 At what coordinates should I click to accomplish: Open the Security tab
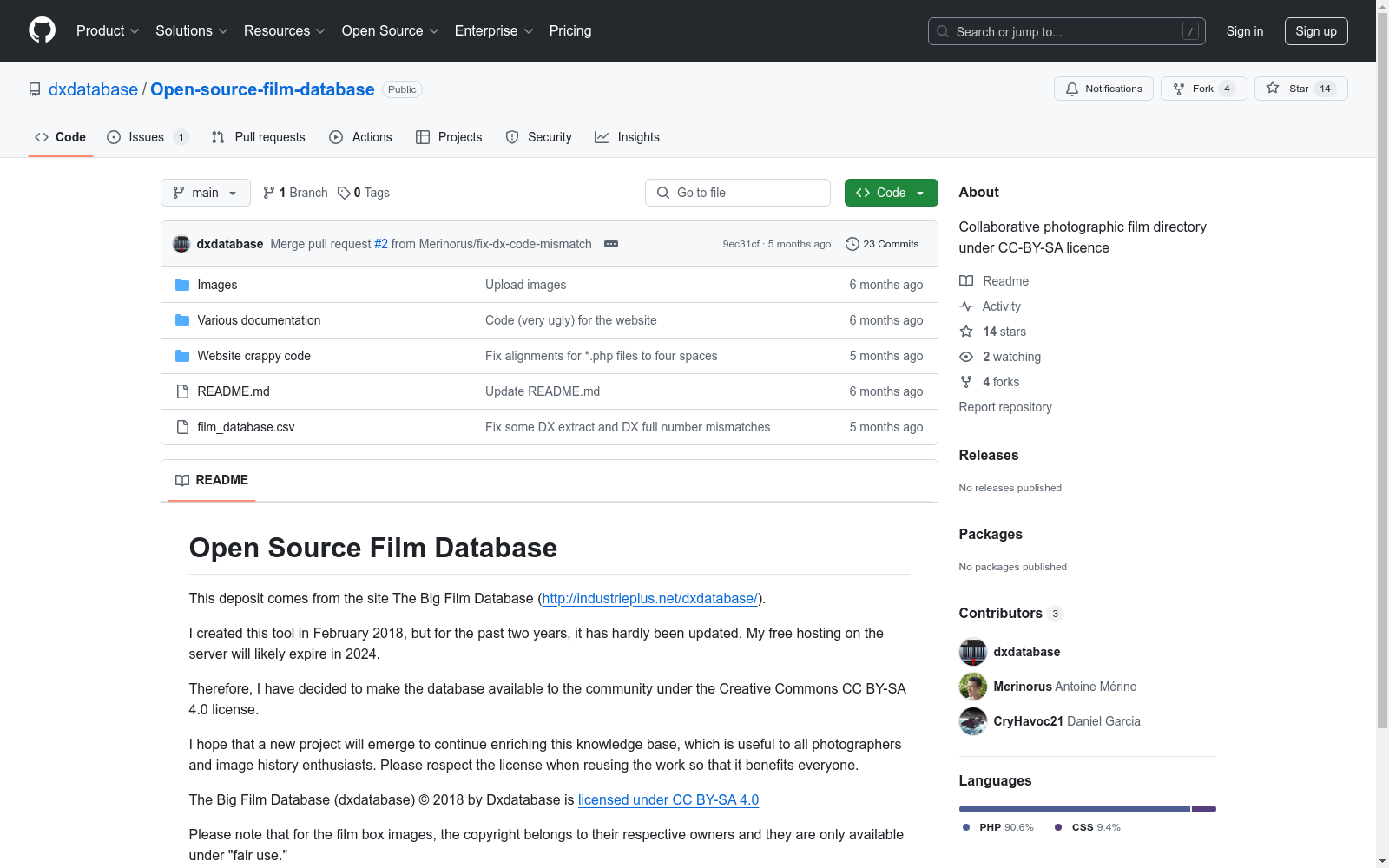538,137
